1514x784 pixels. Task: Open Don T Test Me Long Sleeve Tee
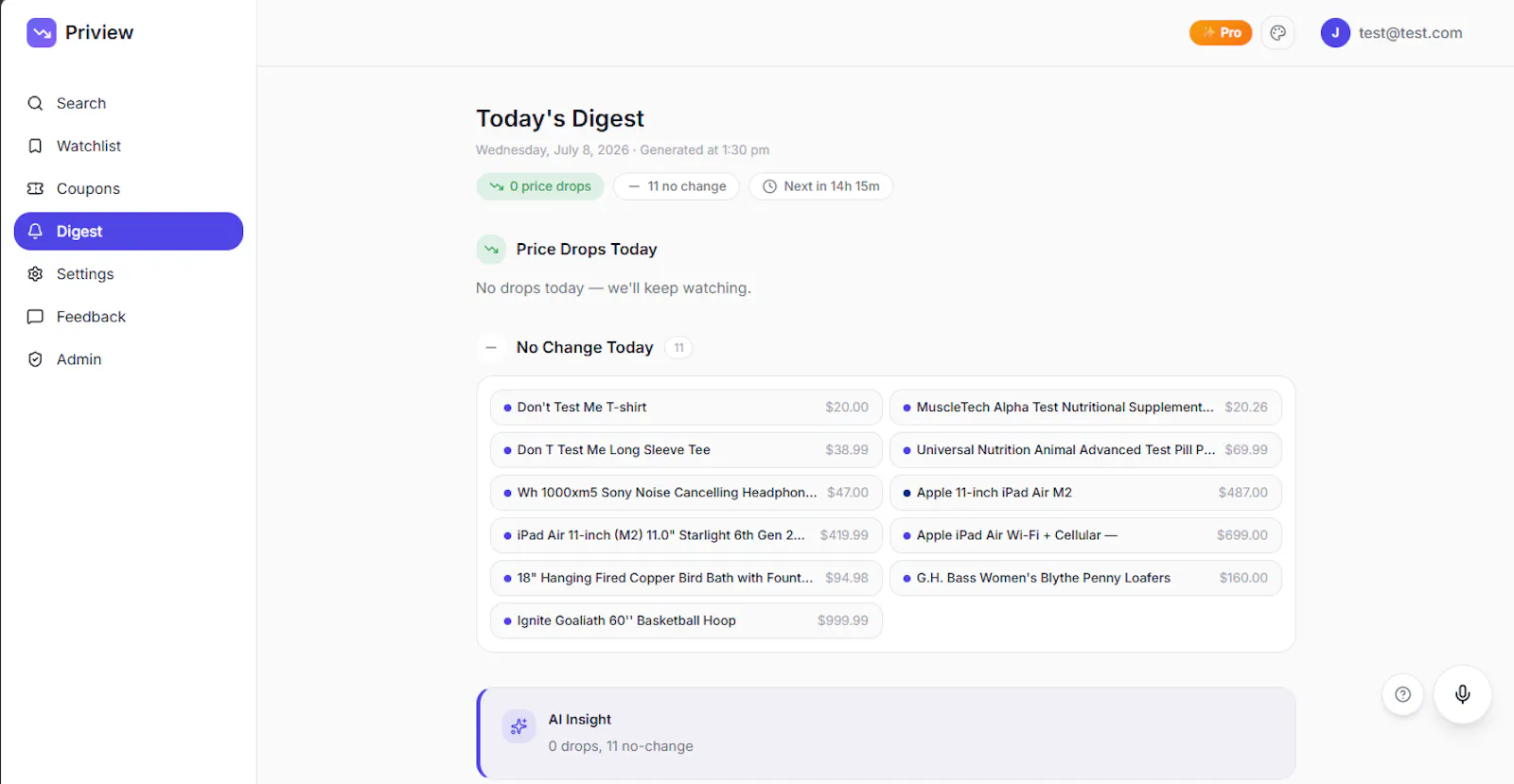(x=686, y=449)
